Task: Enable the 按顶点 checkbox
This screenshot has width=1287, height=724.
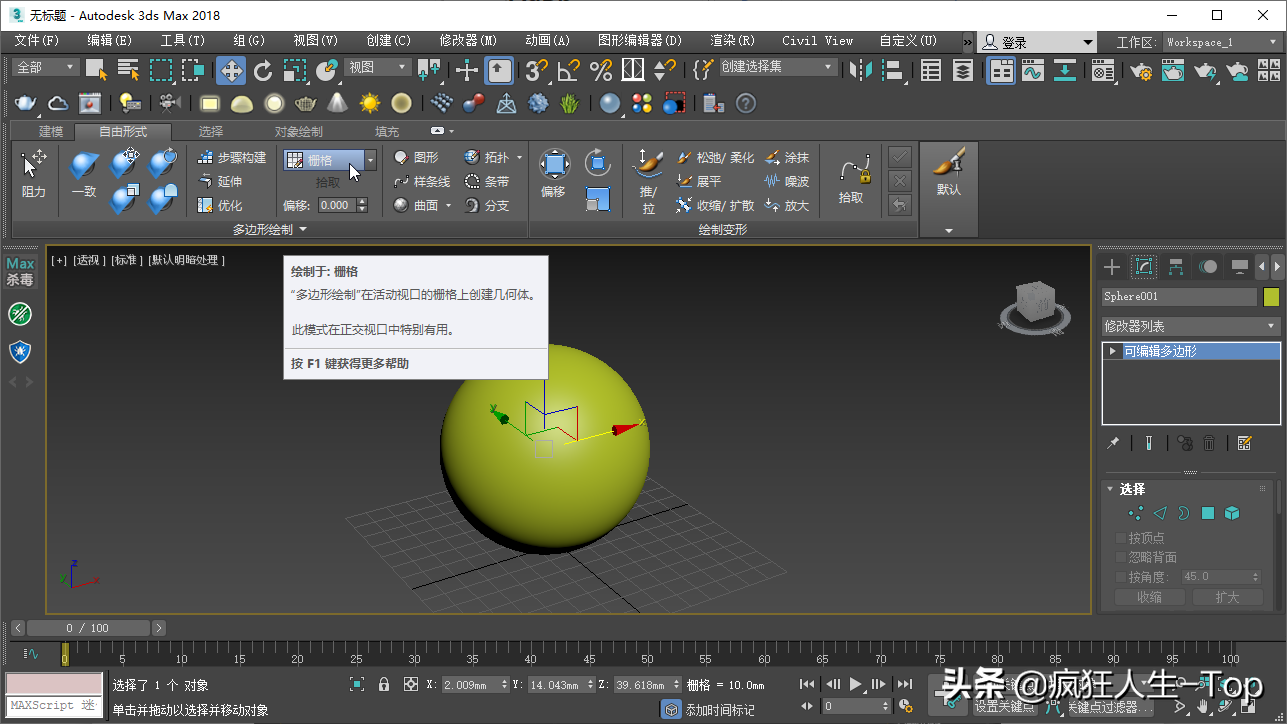Action: 1121,538
